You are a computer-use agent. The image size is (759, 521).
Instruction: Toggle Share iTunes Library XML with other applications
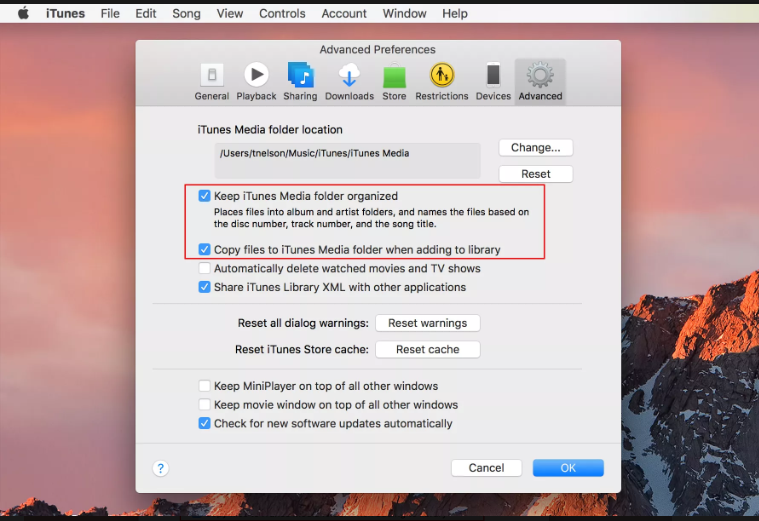click(x=204, y=287)
